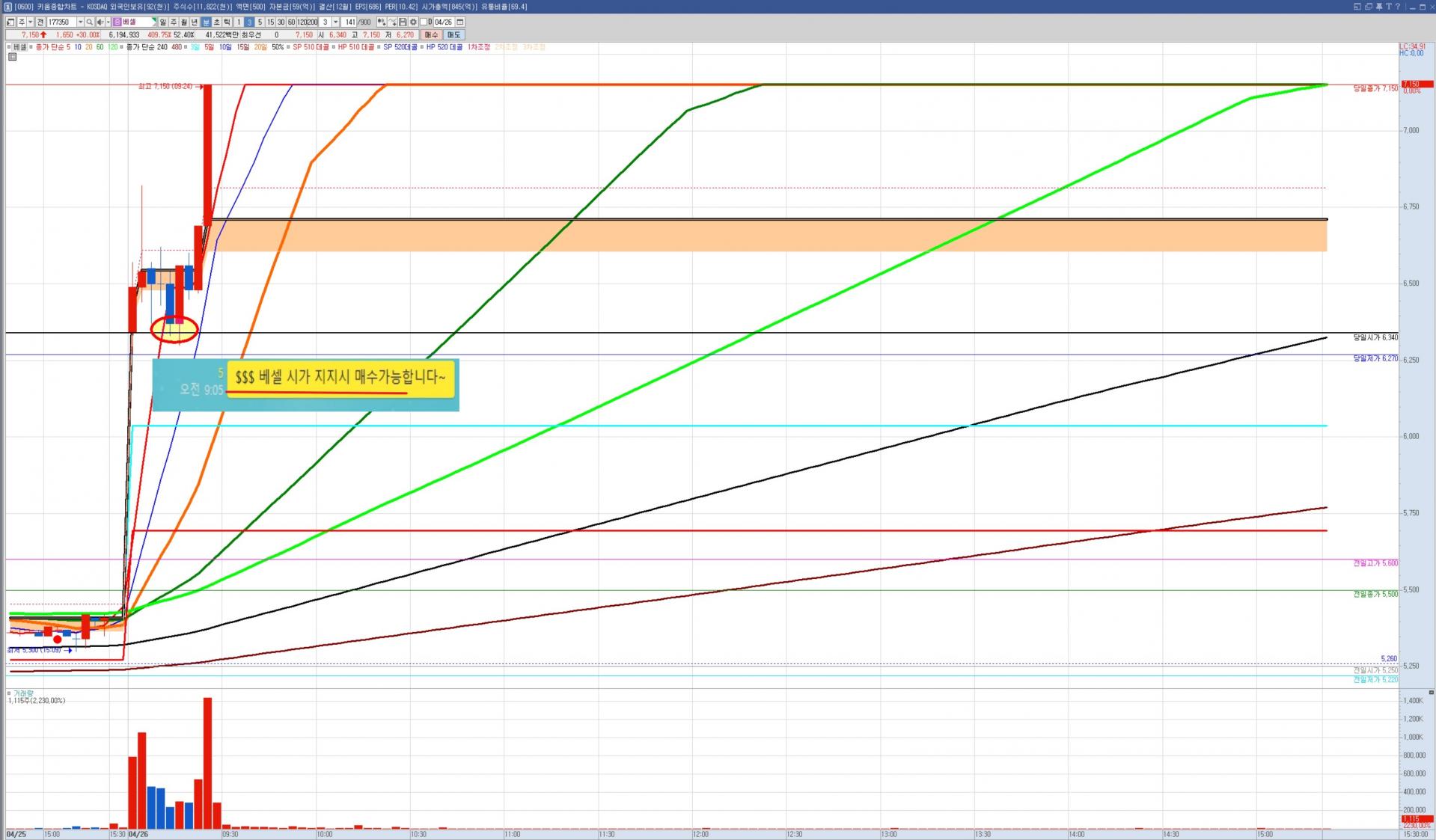
Task: Click the font size T icon in title bar
Action: [1388, 6]
